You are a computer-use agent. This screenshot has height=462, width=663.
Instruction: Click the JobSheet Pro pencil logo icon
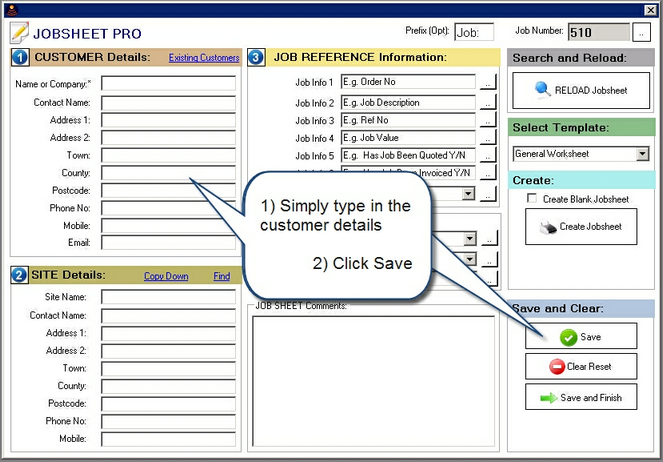point(19,33)
